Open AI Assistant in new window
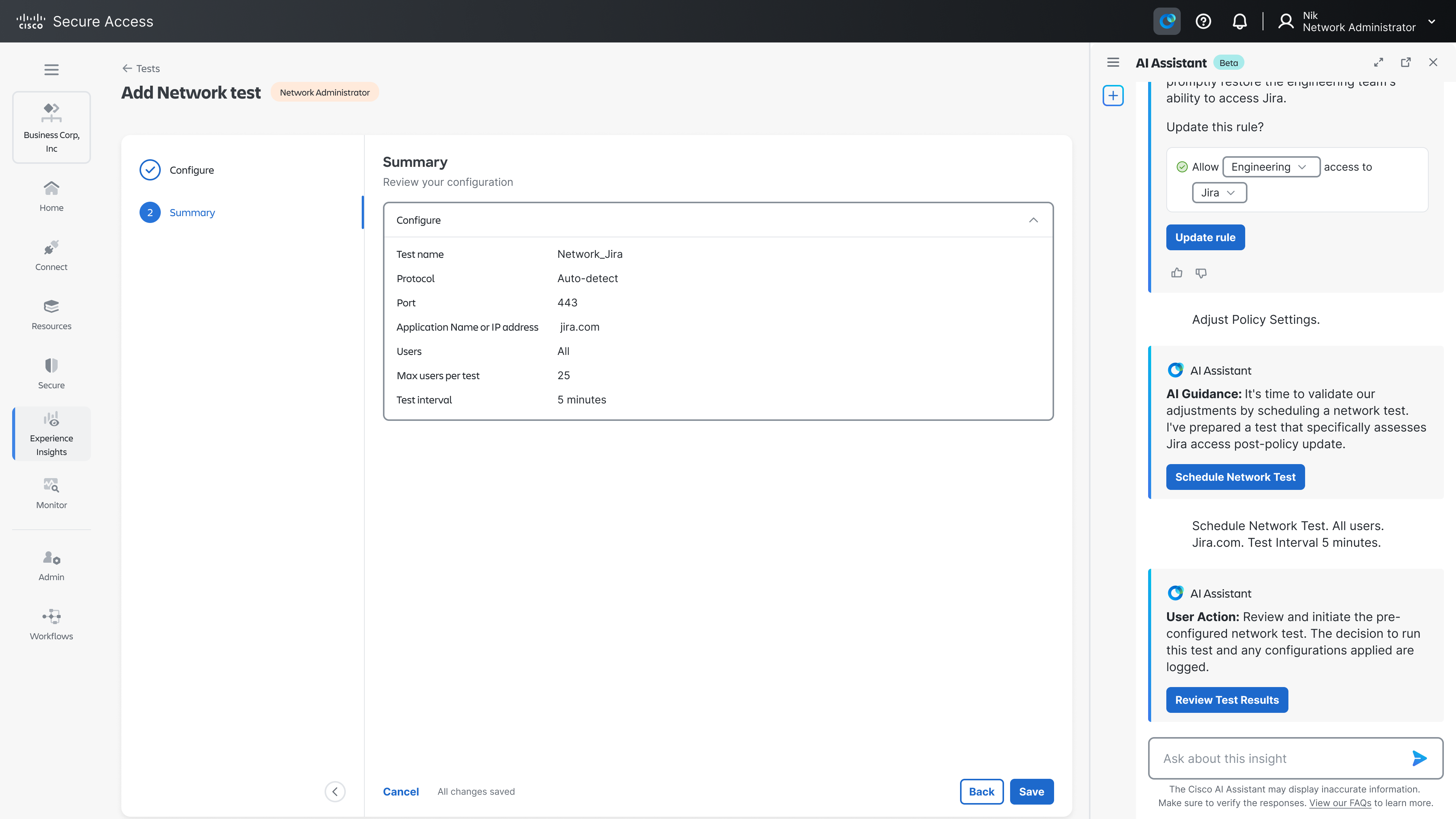The width and height of the screenshot is (1456, 819). 1406,62
